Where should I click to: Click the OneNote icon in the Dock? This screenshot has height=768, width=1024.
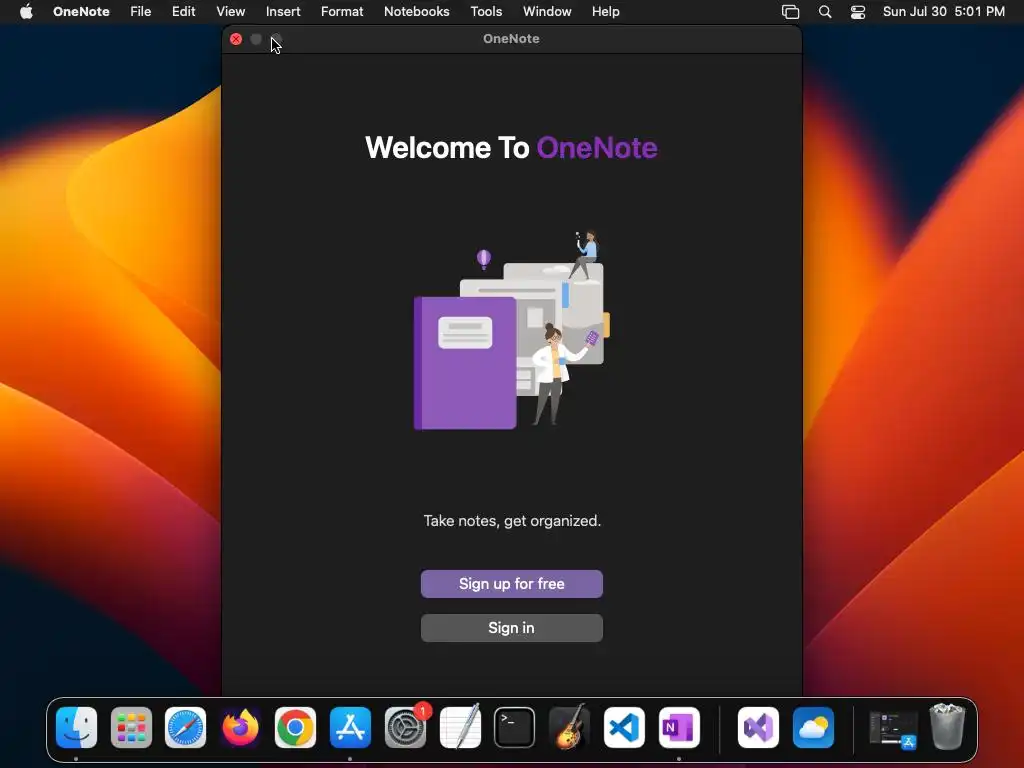coord(679,728)
